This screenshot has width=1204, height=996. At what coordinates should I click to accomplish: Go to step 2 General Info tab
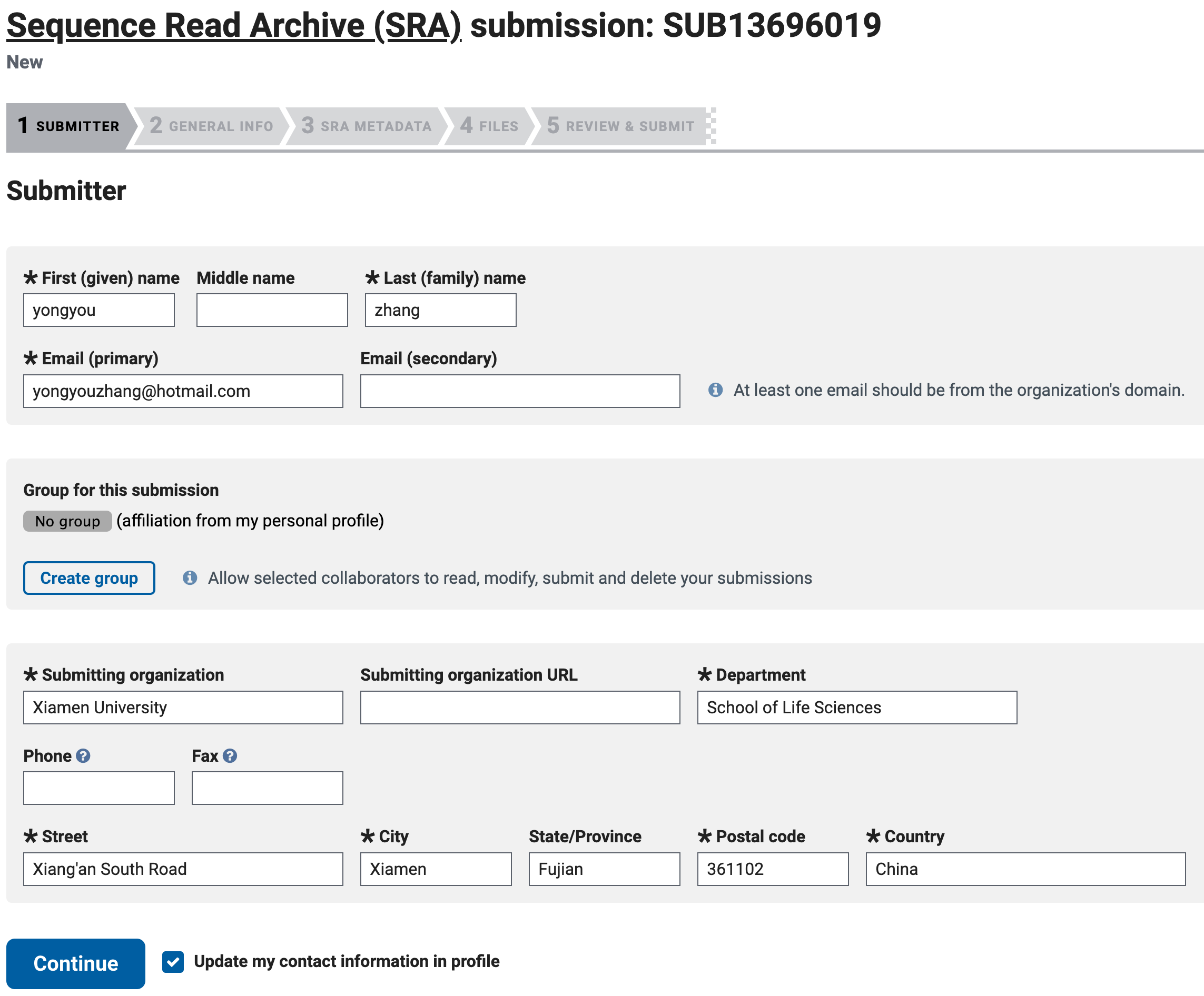212,126
